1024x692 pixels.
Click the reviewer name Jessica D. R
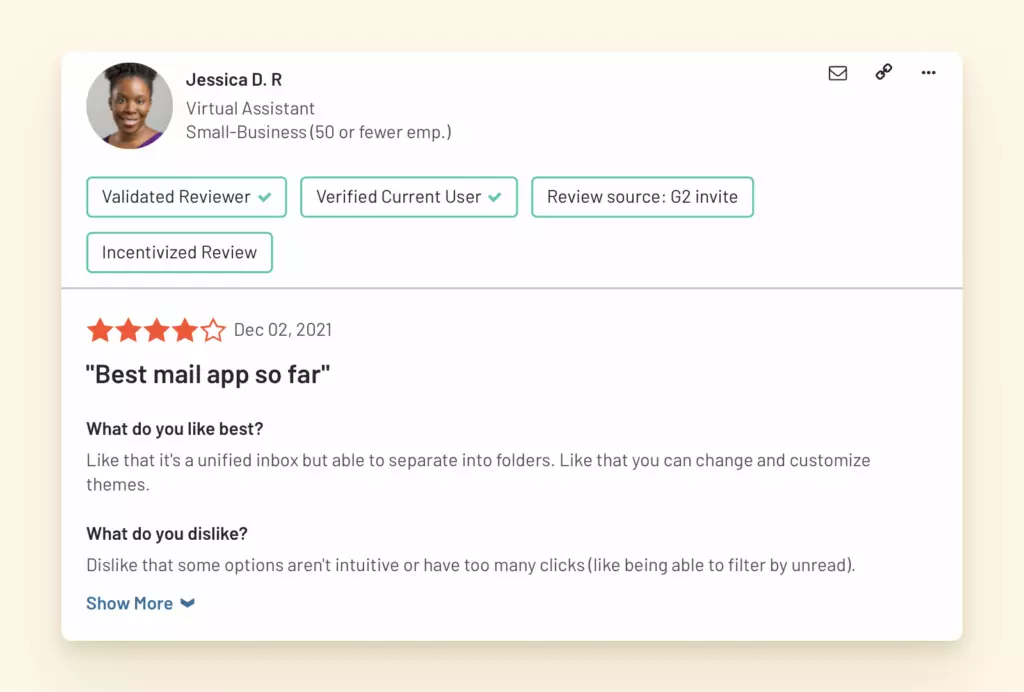234,80
